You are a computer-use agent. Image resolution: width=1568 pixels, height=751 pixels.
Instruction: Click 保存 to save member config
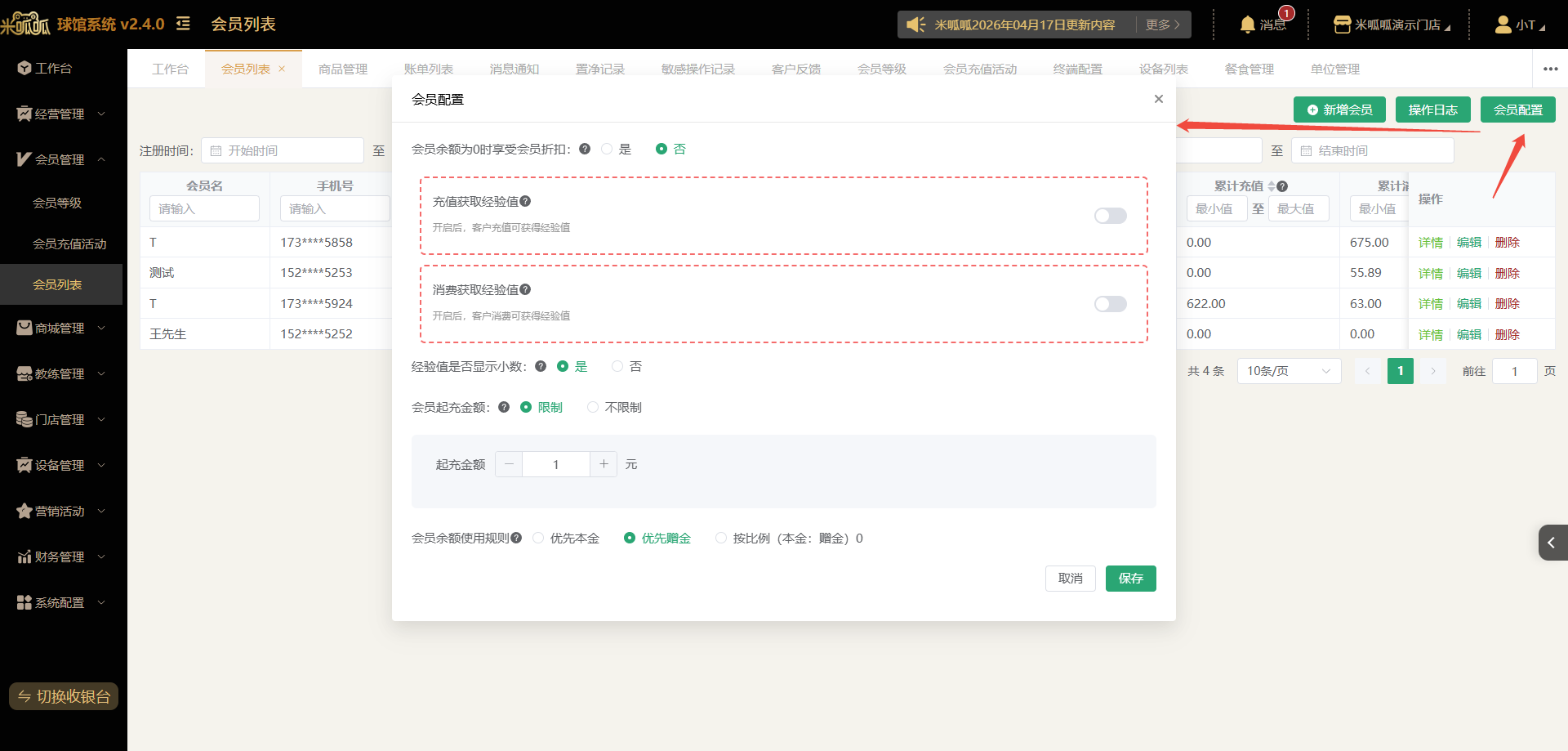click(1131, 579)
